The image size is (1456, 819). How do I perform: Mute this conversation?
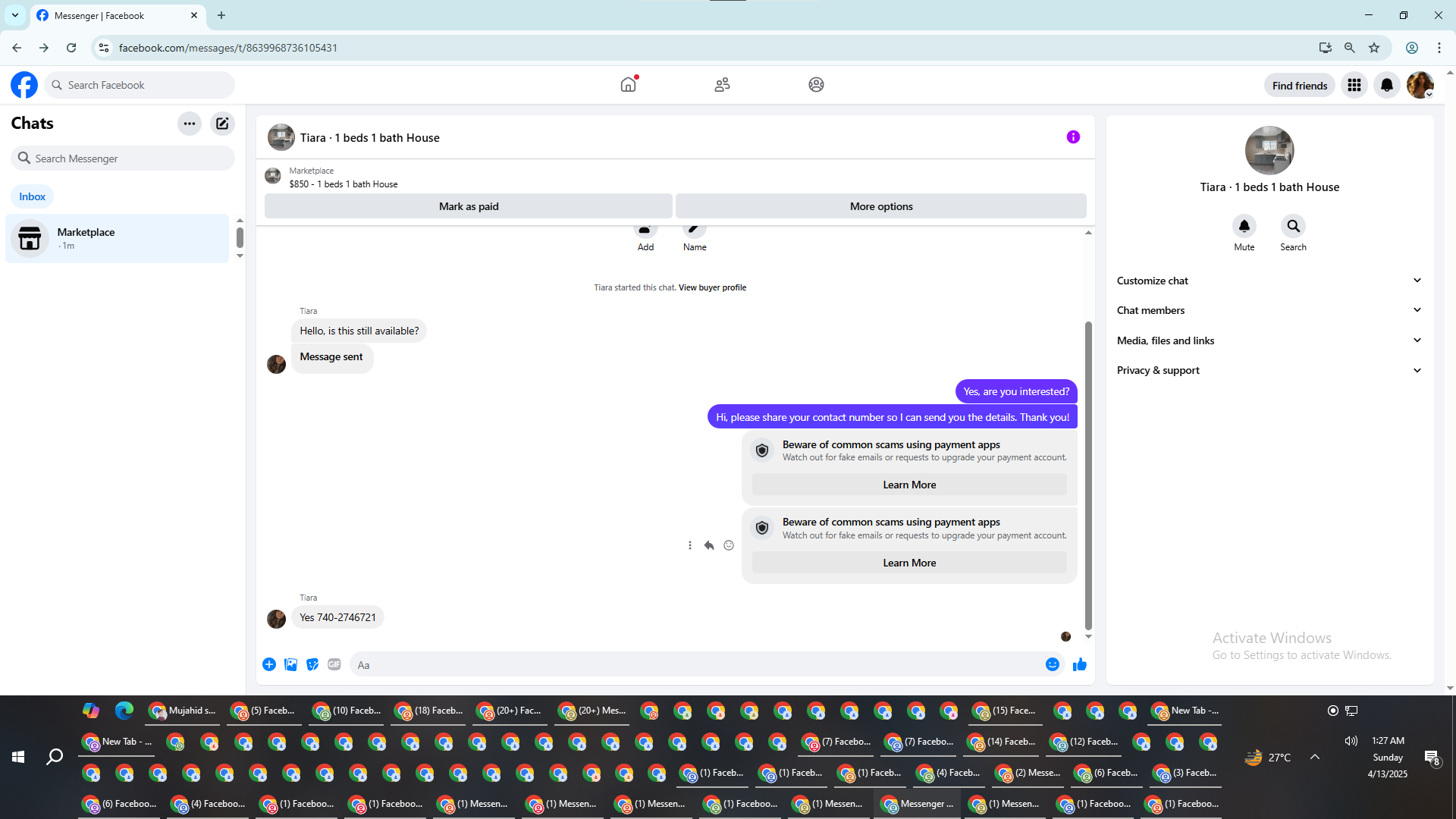[x=1244, y=226]
